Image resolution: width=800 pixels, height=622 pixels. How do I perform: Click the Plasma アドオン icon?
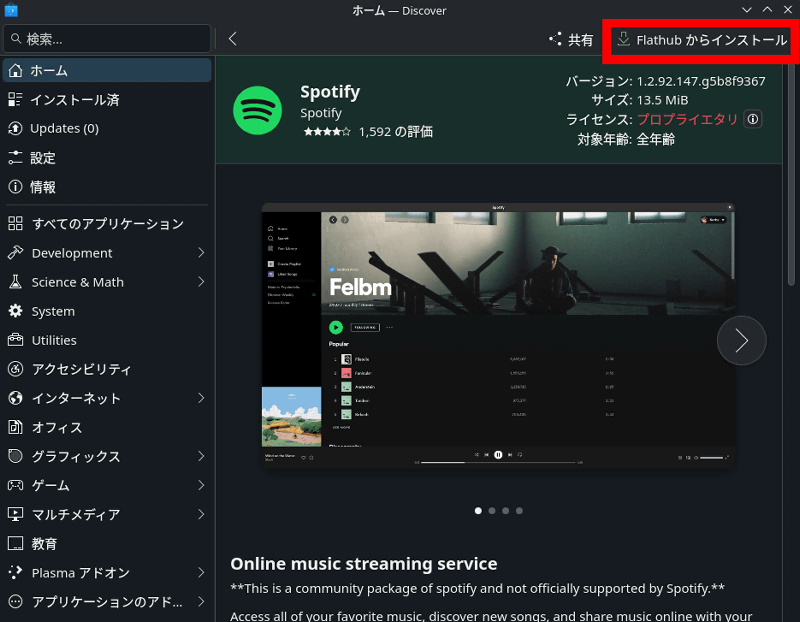click(15, 573)
